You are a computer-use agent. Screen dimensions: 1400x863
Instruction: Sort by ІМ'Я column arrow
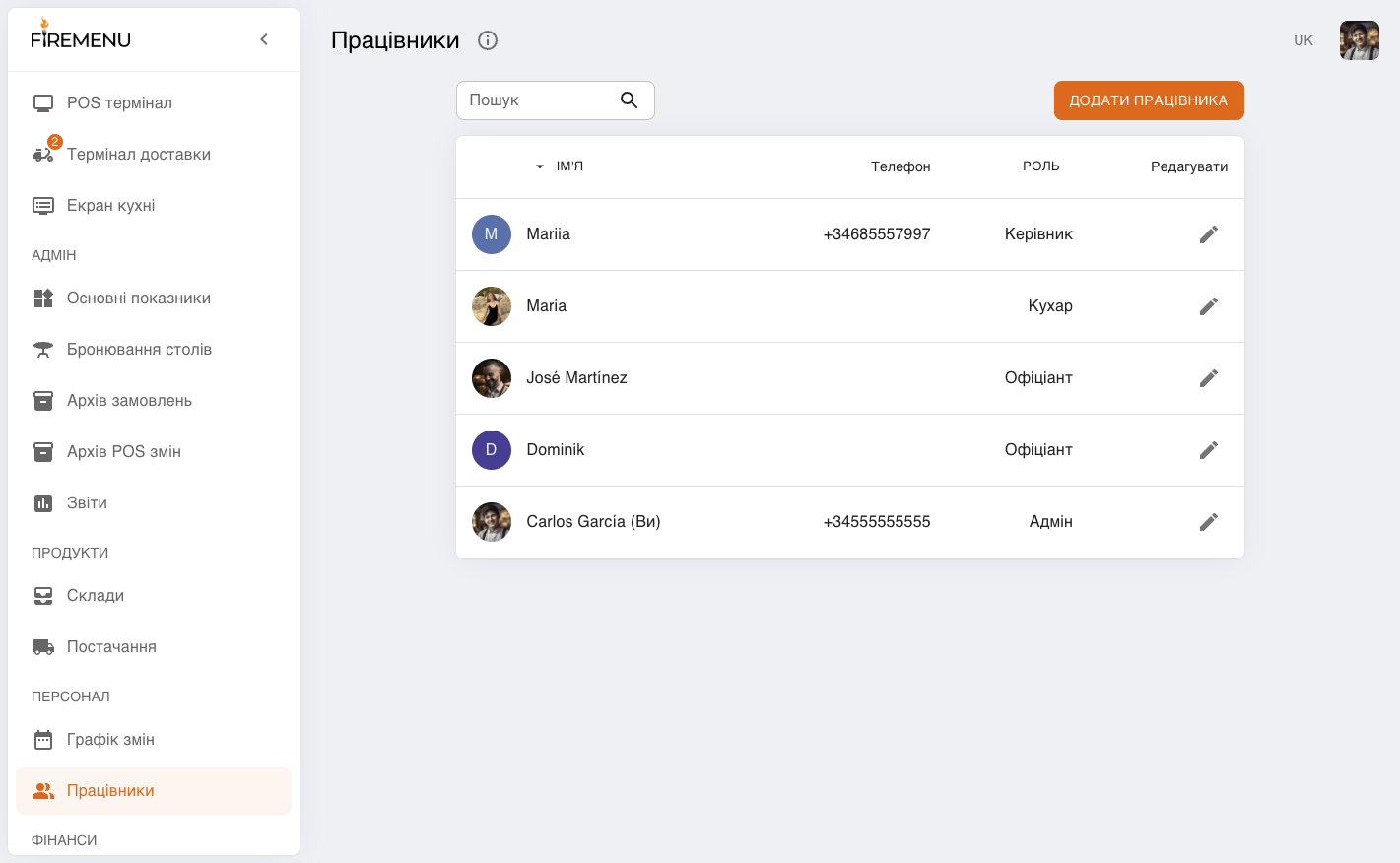[540, 166]
